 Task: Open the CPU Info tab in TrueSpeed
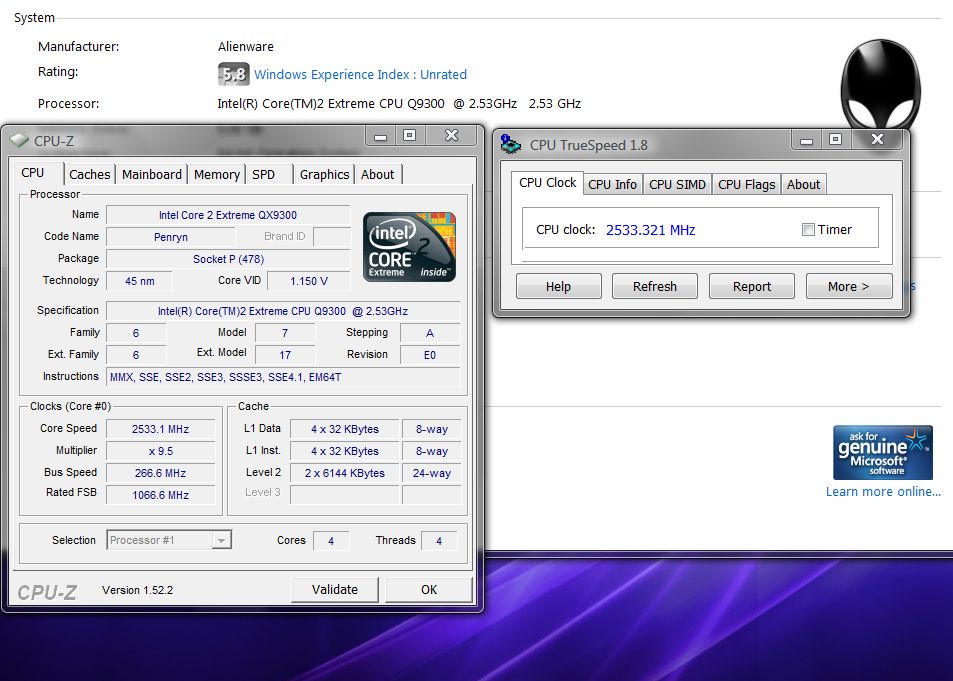point(612,184)
